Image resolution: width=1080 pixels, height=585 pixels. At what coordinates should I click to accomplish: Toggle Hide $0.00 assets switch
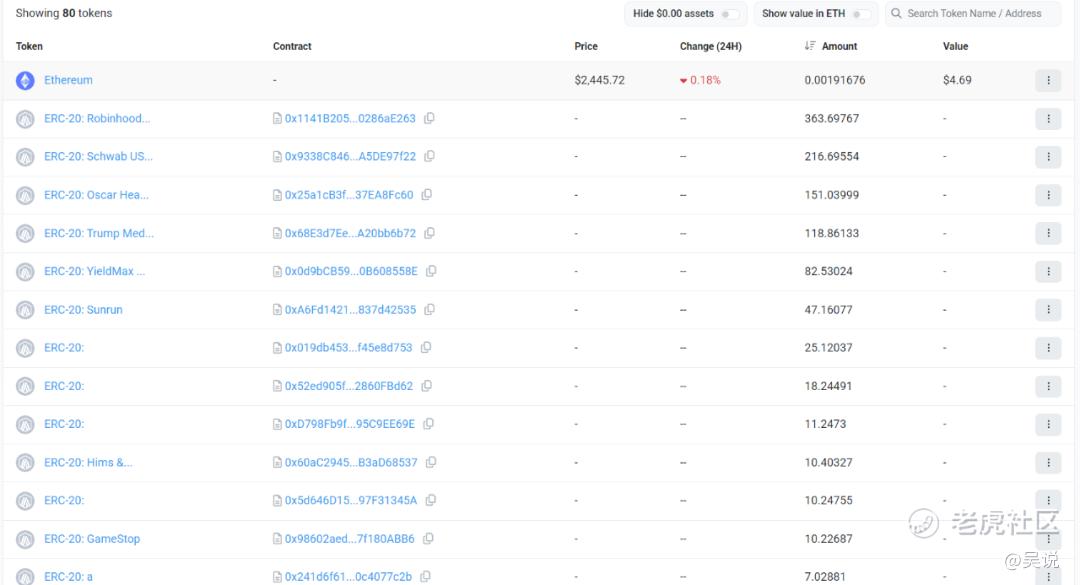(729, 14)
